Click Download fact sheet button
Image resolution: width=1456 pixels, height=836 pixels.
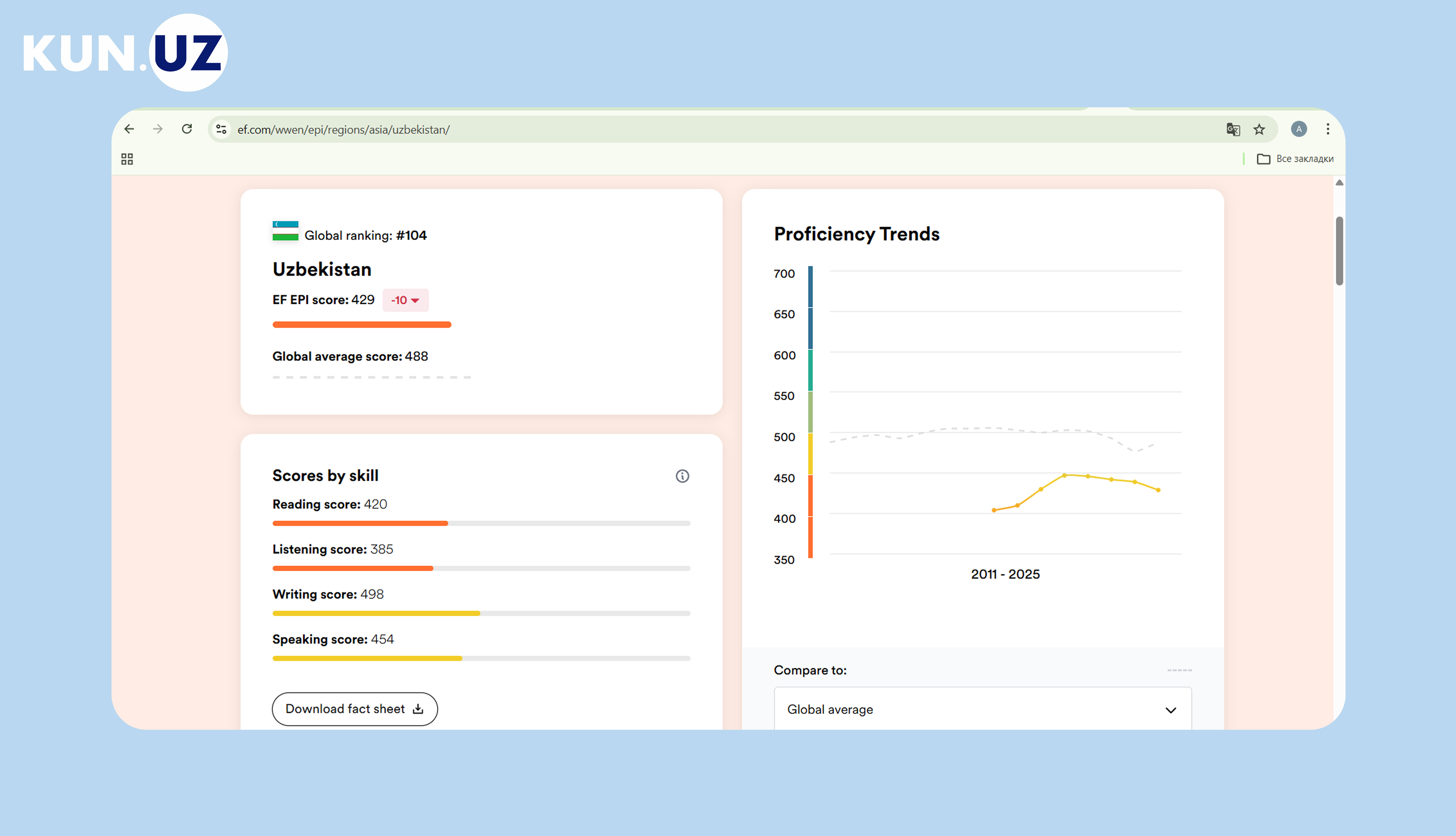coord(355,709)
